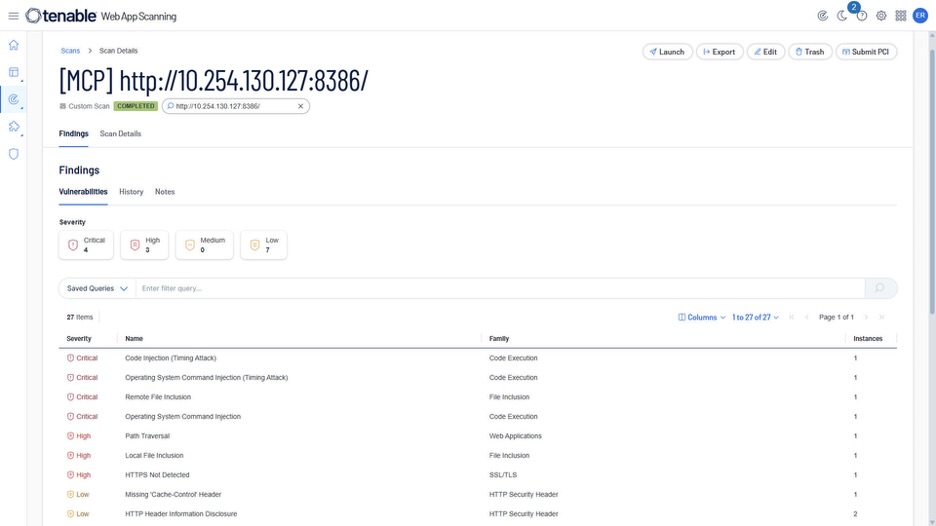The width and height of the screenshot is (936, 526).
Task: Go to the previous page arrow
Action: pyautogui.click(x=806, y=317)
